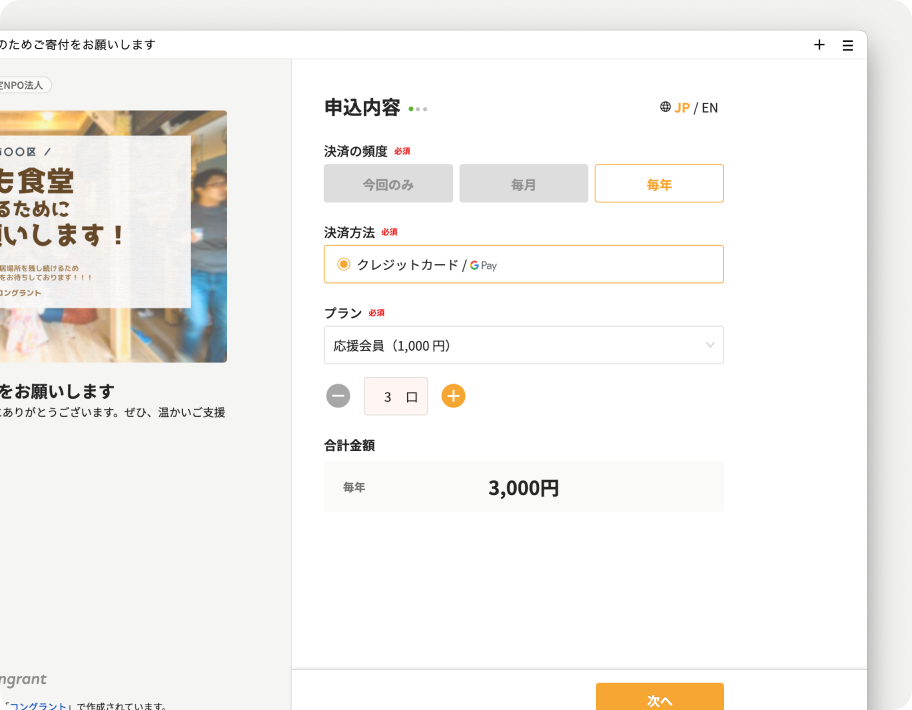Viewport: 912px width, 710px height.
Task: Click the campaign banner image
Action: (113, 237)
